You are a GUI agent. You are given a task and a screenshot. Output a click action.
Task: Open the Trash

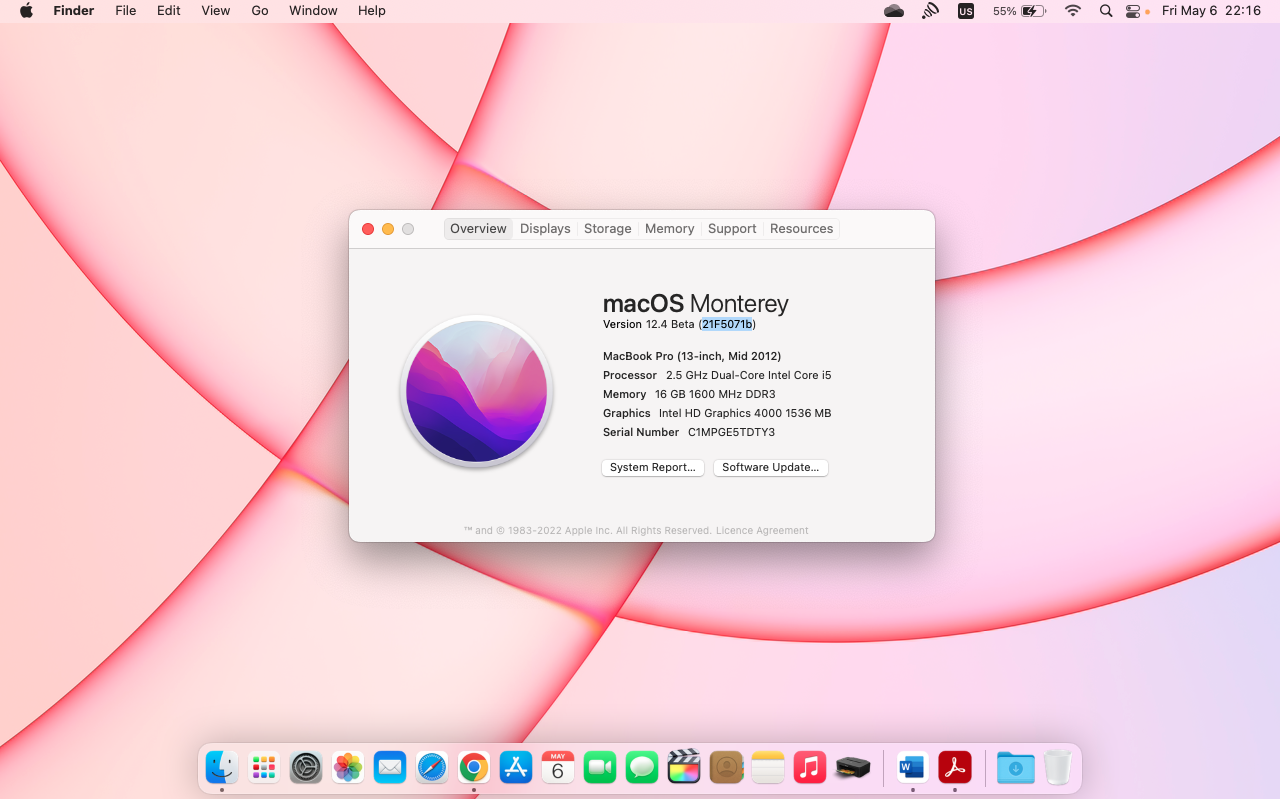click(1057, 768)
